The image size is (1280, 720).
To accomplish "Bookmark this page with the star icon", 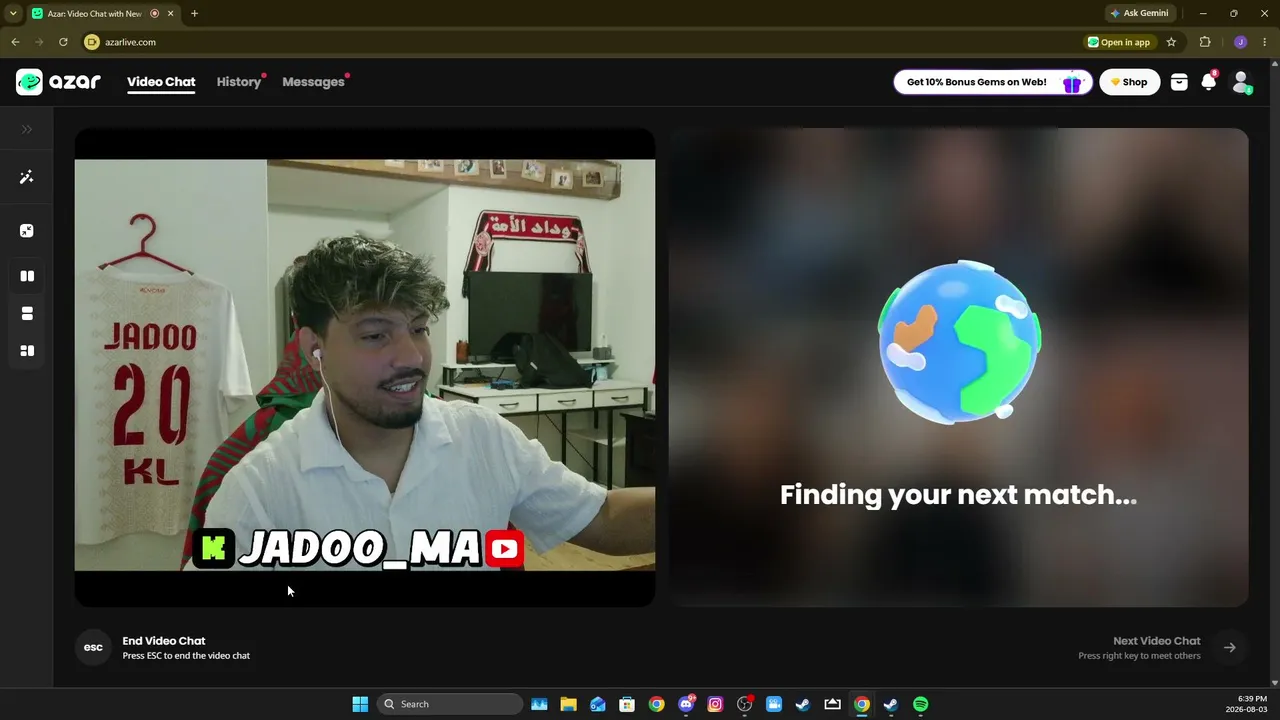I will pos(1171,42).
